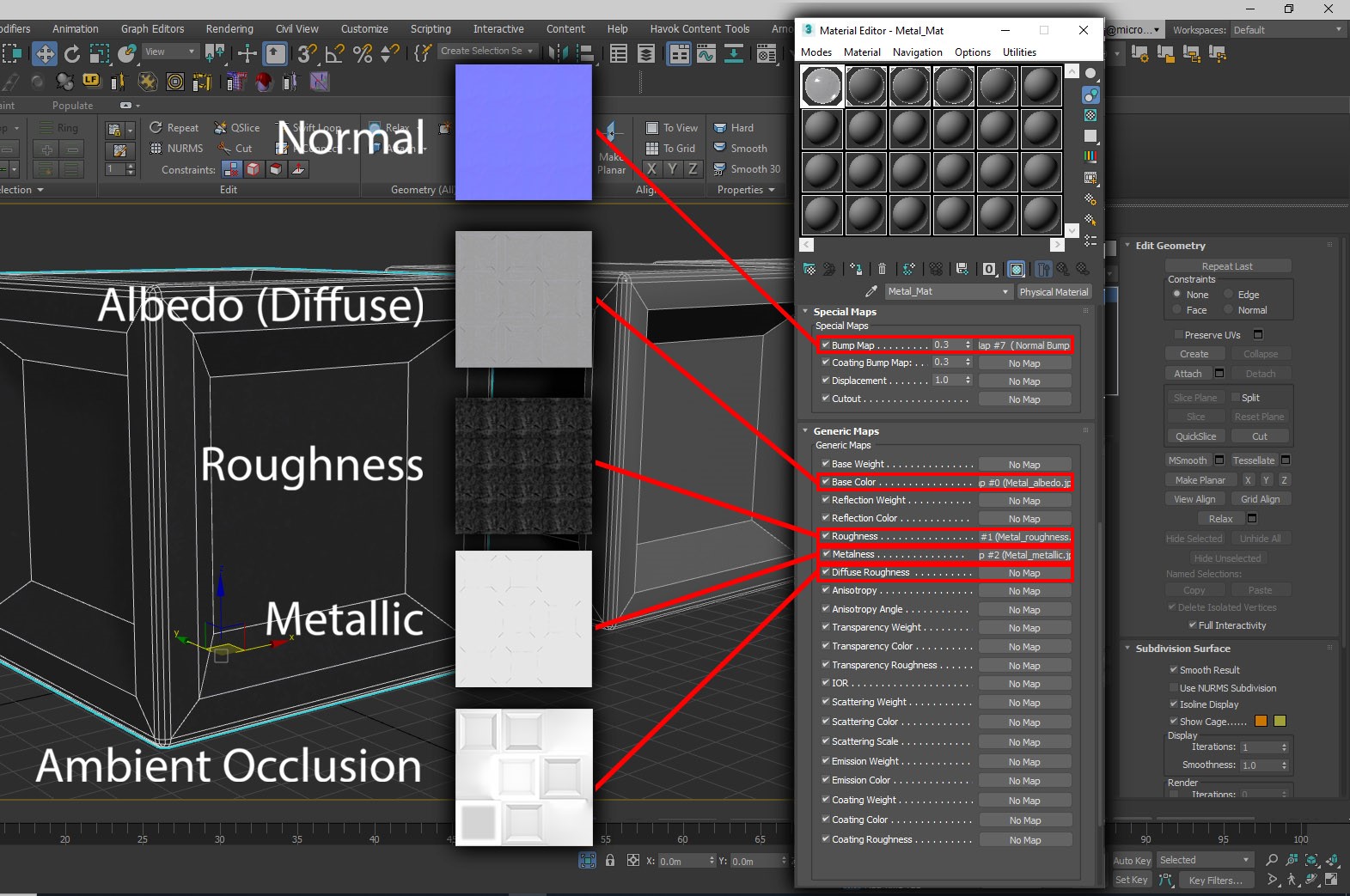The height and width of the screenshot is (896, 1350).
Task: Click the Repeat Last button
Action: click(1227, 266)
